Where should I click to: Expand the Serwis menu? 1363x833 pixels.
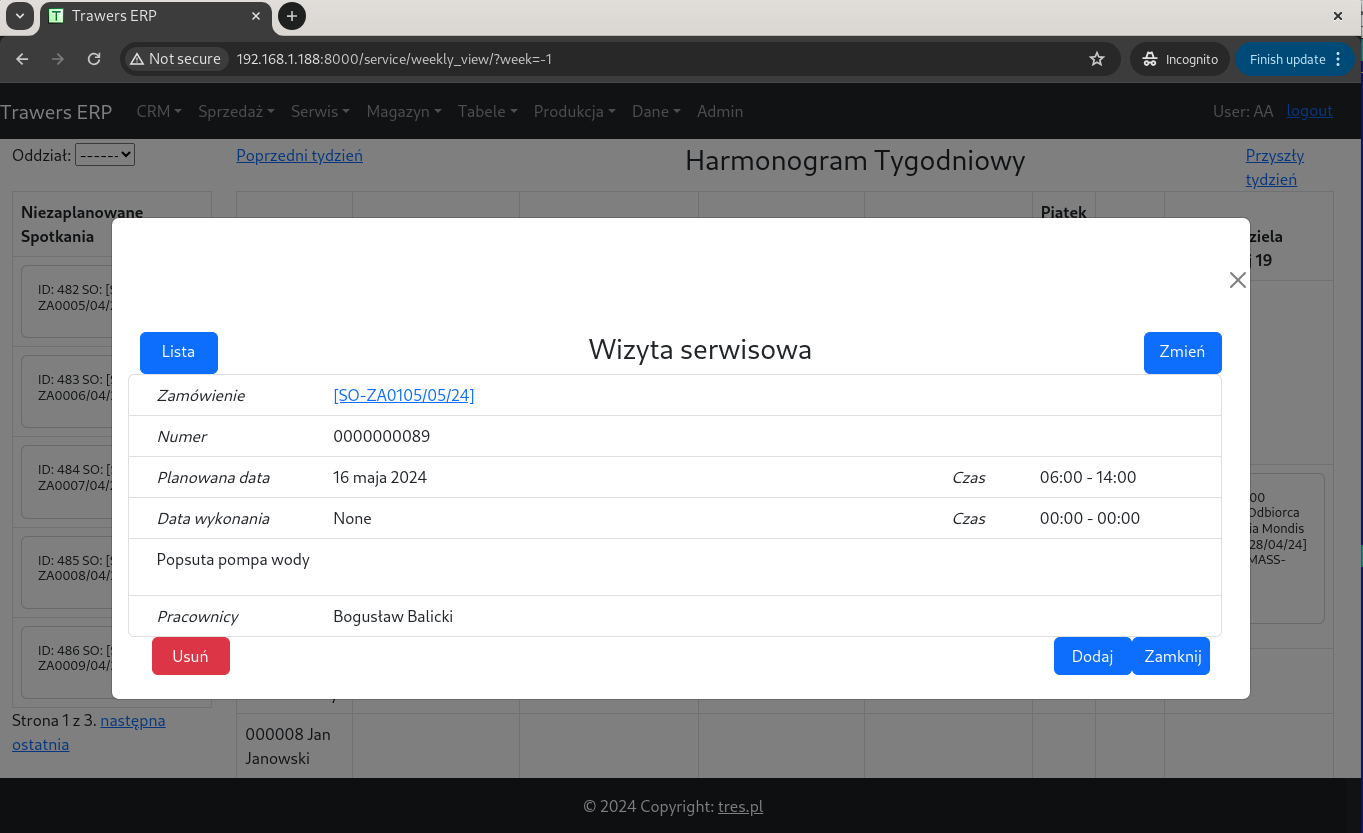point(320,111)
